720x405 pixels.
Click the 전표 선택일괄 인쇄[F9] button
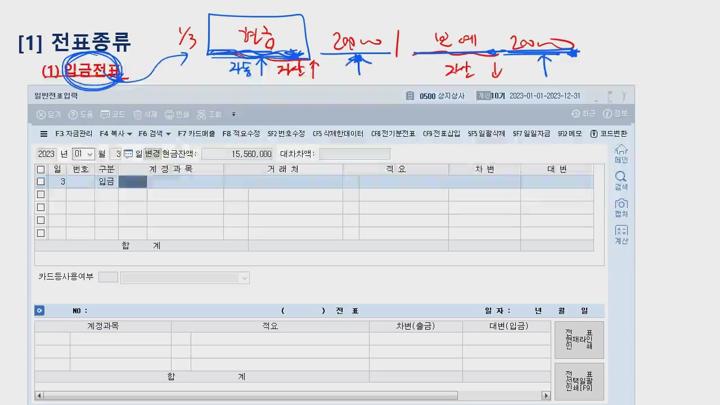click(x=579, y=382)
